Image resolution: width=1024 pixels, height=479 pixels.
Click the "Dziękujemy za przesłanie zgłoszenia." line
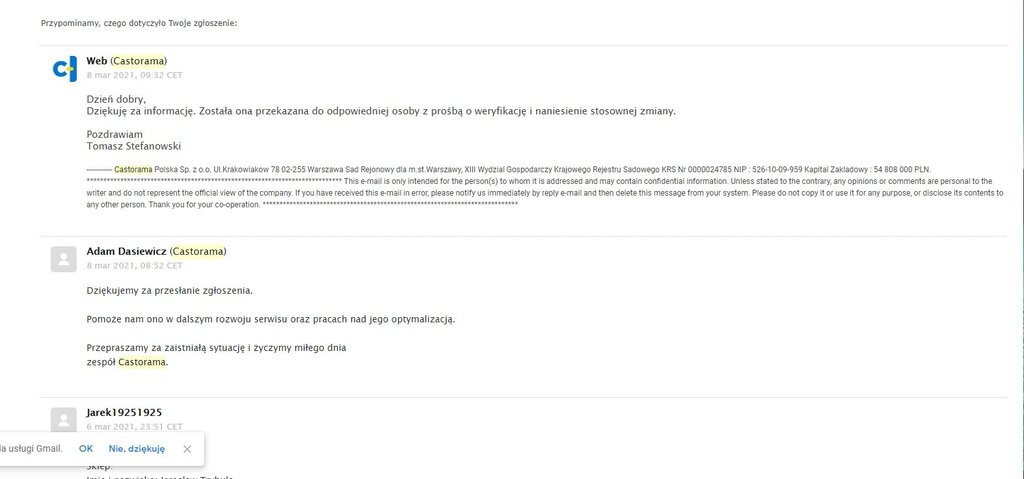(169, 291)
